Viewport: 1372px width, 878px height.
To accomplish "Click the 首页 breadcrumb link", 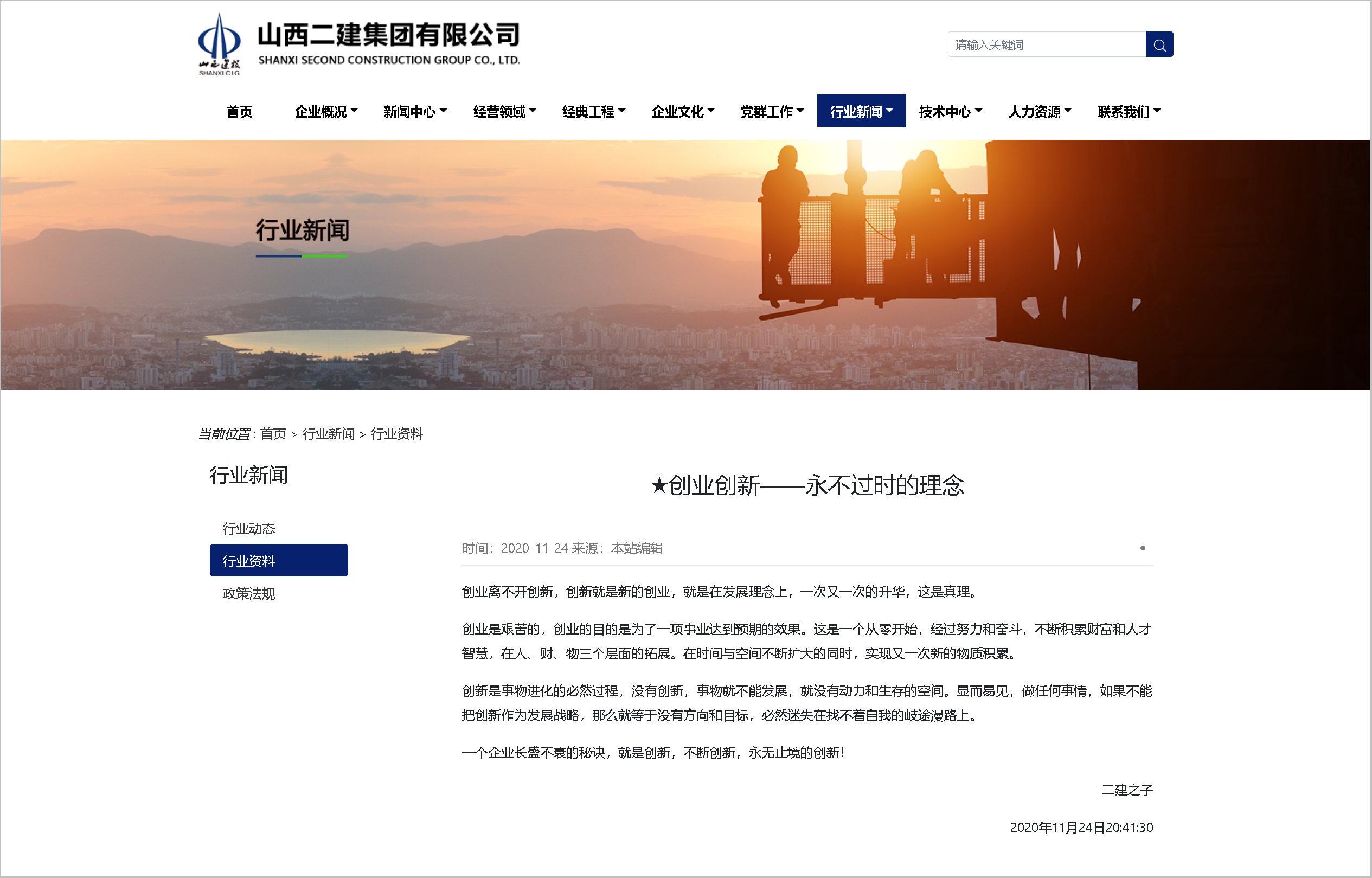I will (x=273, y=434).
